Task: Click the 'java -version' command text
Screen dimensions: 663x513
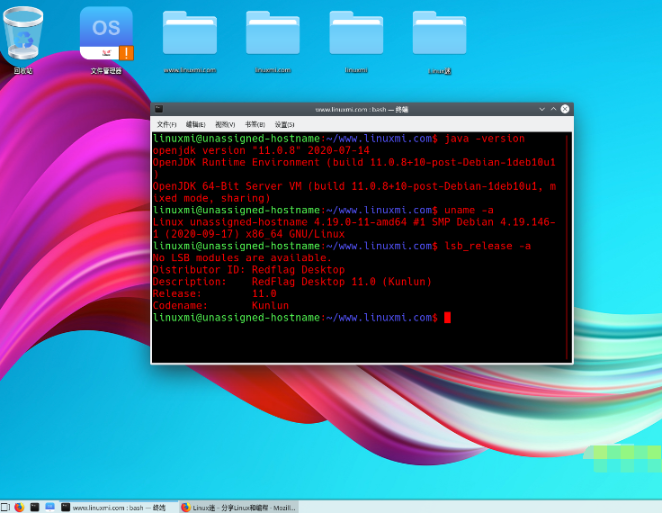Action: coord(485,139)
